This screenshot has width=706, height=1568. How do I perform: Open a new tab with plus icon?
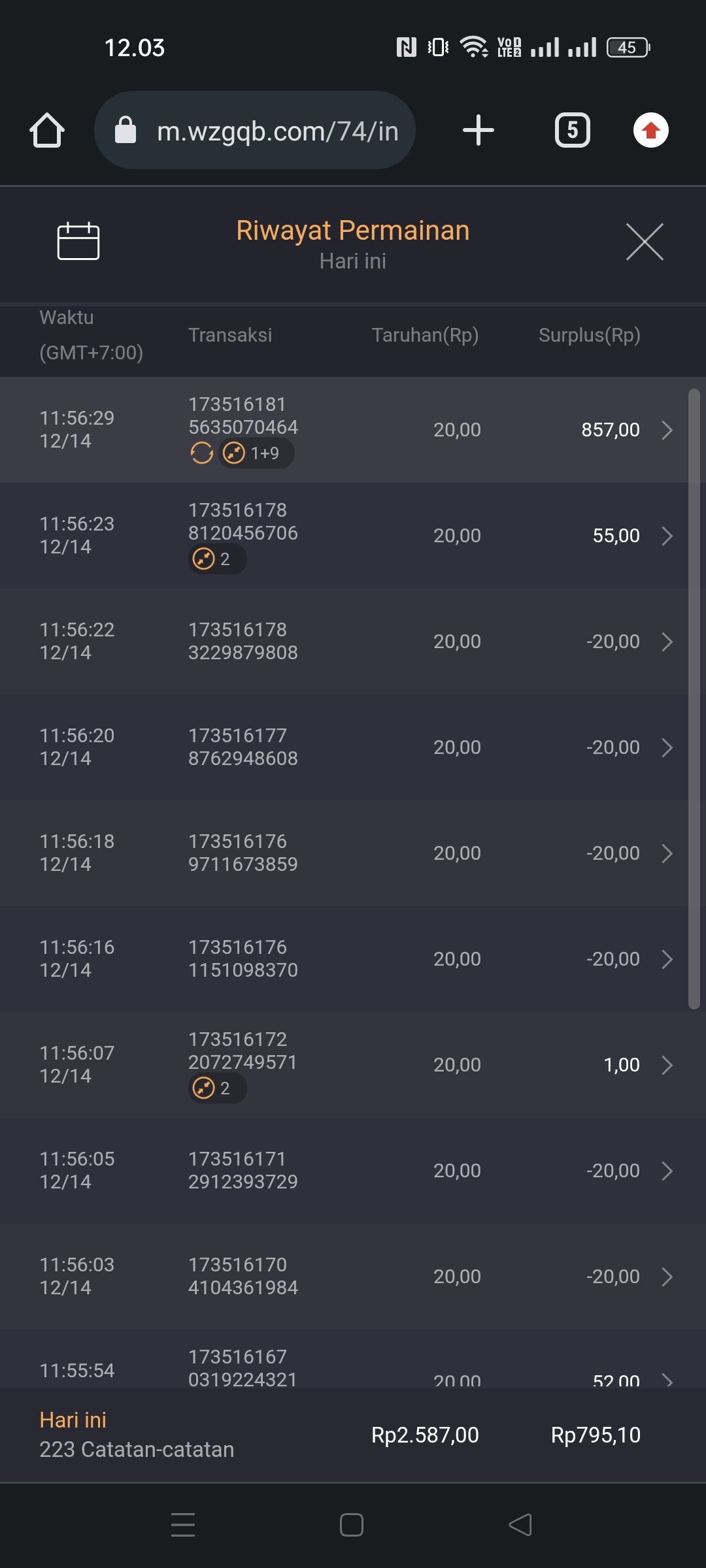tap(478, 130)
